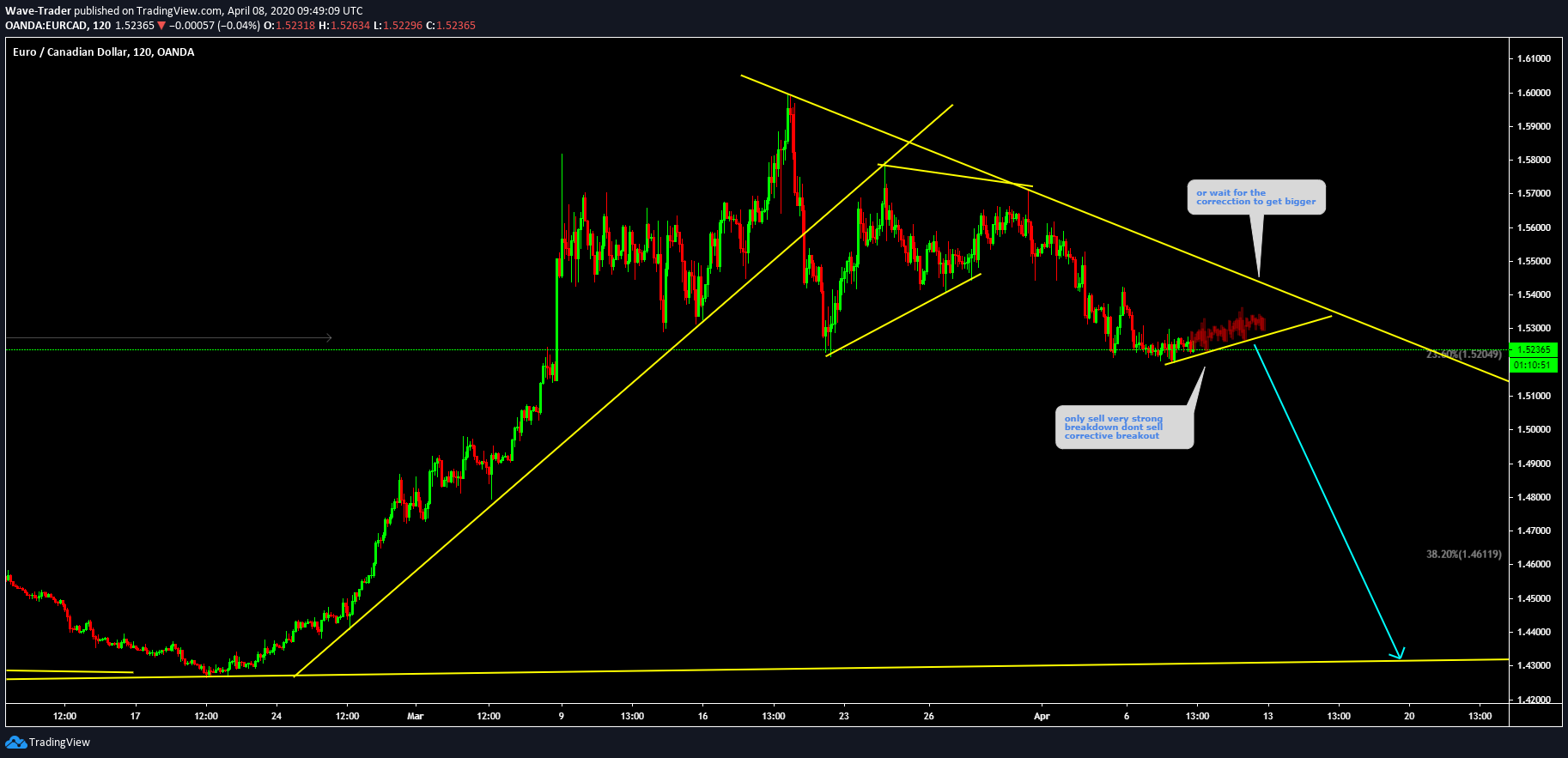Click the cyan arrow head at target
This screenshot has height=758, width=1568.
1399,655
